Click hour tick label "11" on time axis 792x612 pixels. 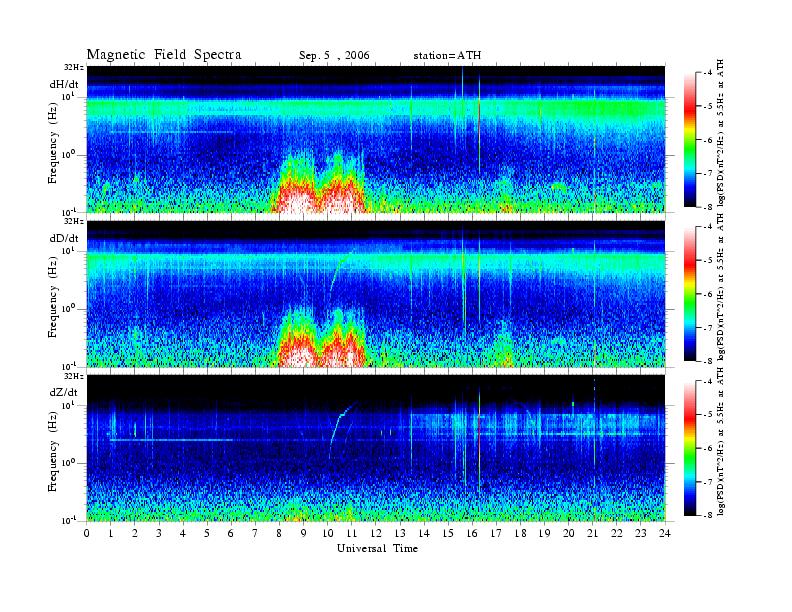(352, 533)
